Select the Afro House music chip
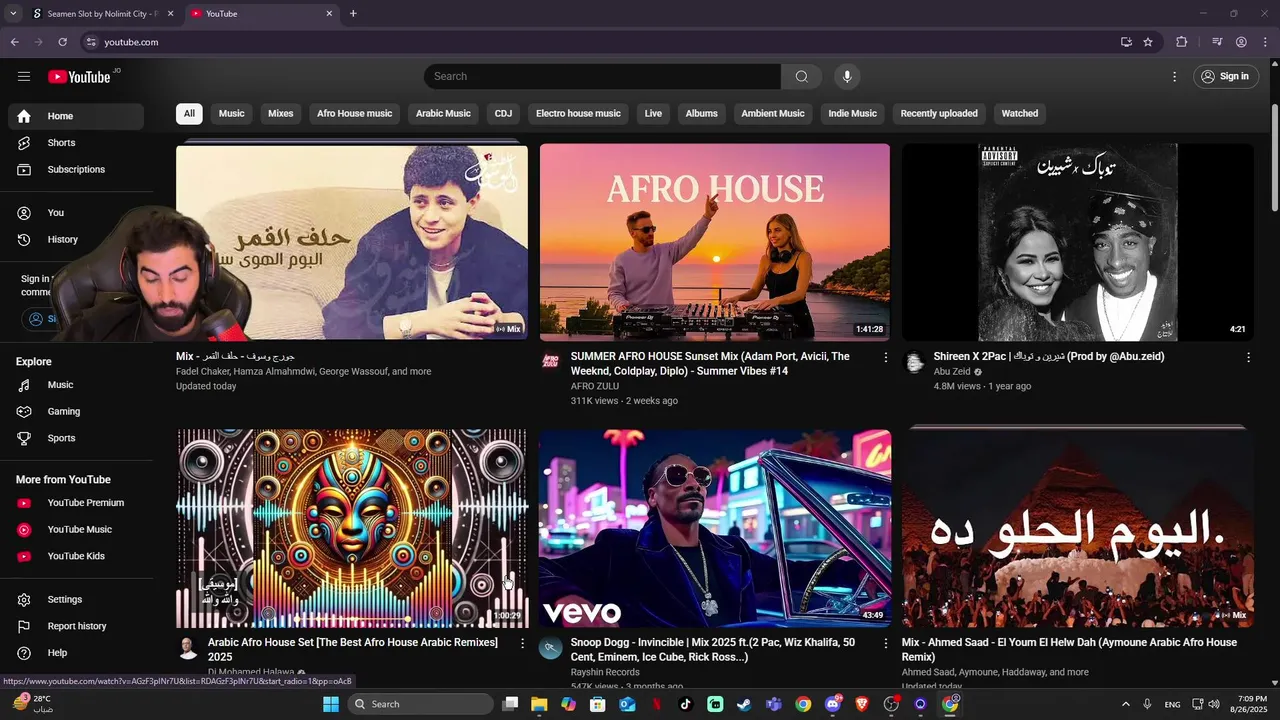The width and height of the screenshot is (1280, 720). (x=354, y=114)
